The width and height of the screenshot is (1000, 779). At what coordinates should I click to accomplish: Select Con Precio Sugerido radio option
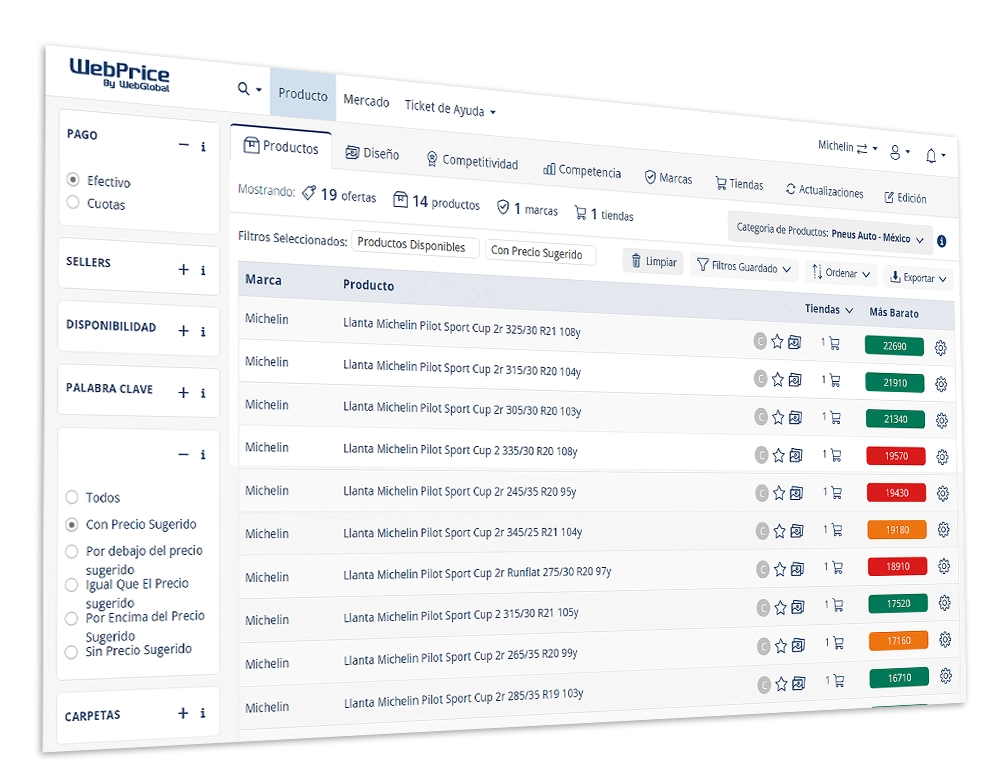click(x=72, y=524)
